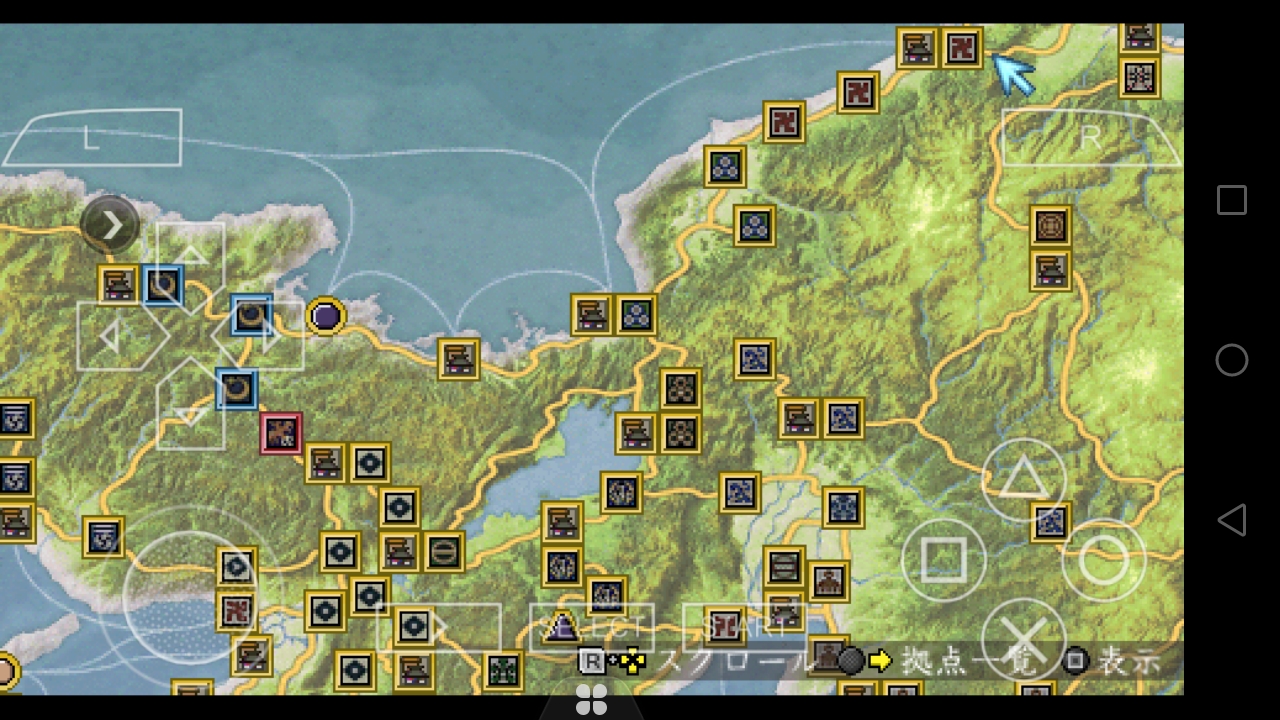
Task: Open the PPSSPP menu four-dot icon
Action: tap(591, 701)
